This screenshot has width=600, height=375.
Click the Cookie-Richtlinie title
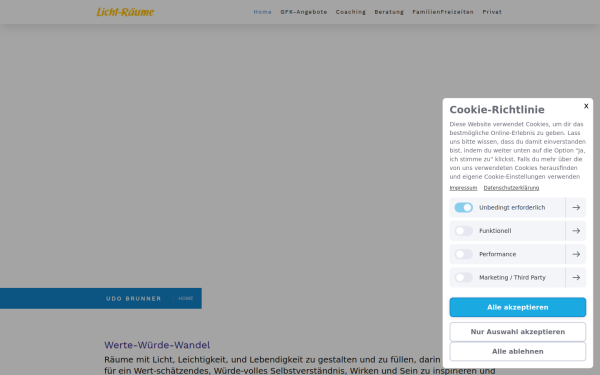[x=497, y=110]
